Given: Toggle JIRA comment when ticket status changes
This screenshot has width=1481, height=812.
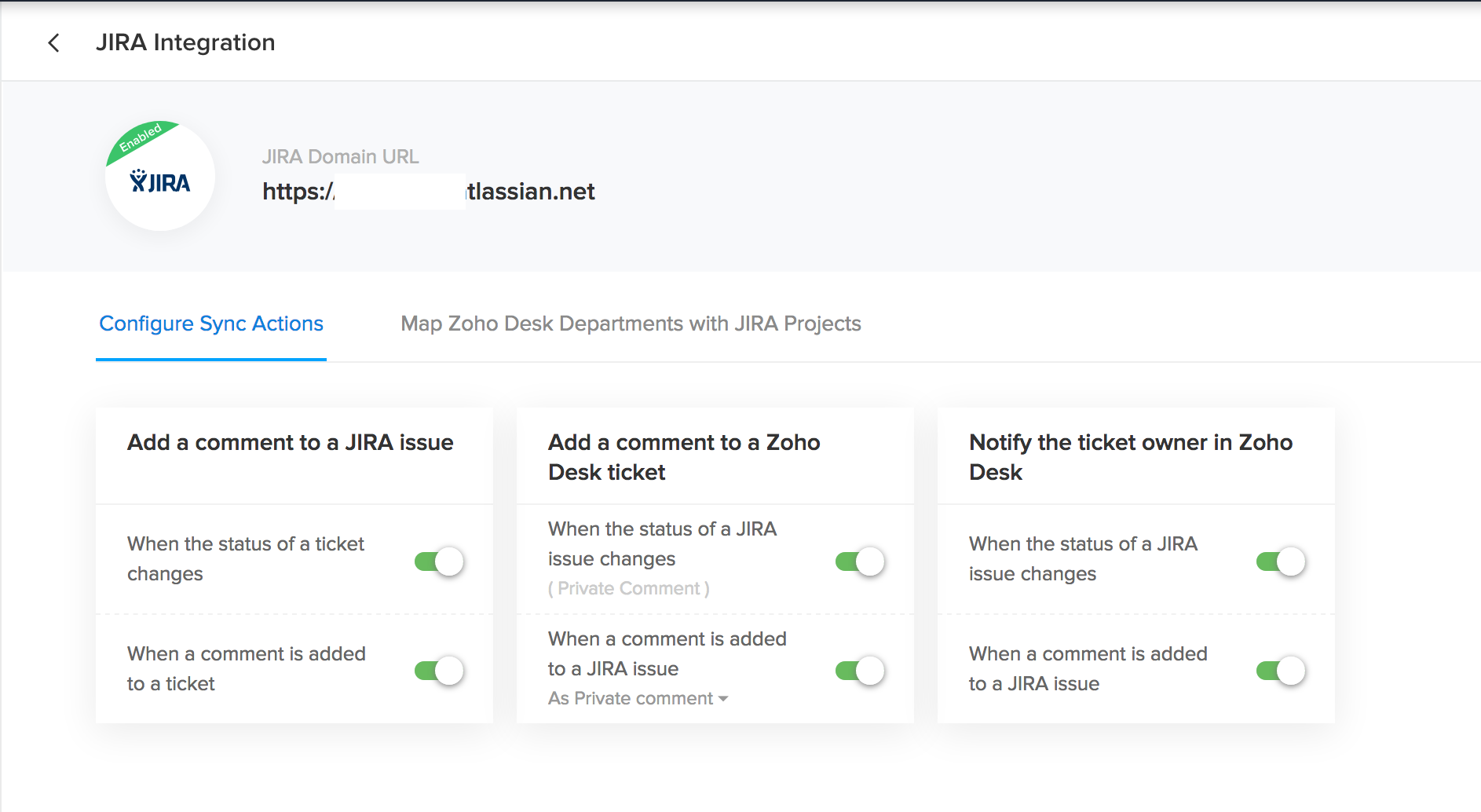Looking at the screenshot, I should [x=440, y=561].
